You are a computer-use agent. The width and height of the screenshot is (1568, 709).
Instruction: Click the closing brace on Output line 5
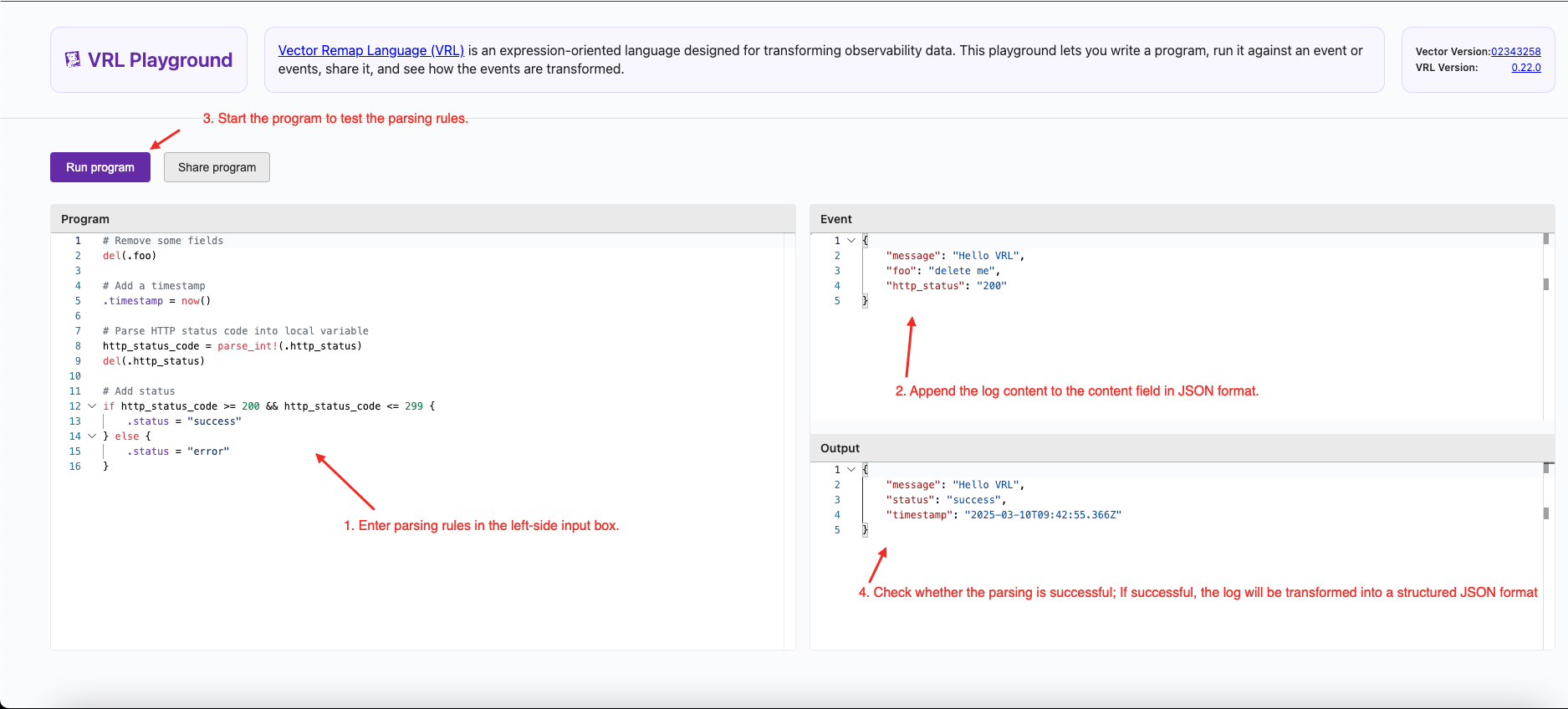click(866, 530)
